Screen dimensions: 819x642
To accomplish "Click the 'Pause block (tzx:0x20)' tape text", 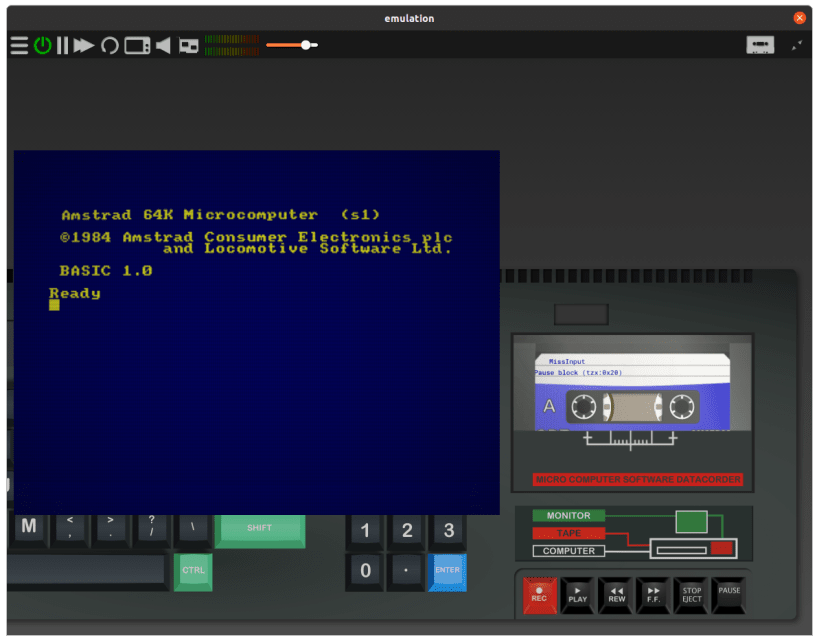I will (578, 373).
